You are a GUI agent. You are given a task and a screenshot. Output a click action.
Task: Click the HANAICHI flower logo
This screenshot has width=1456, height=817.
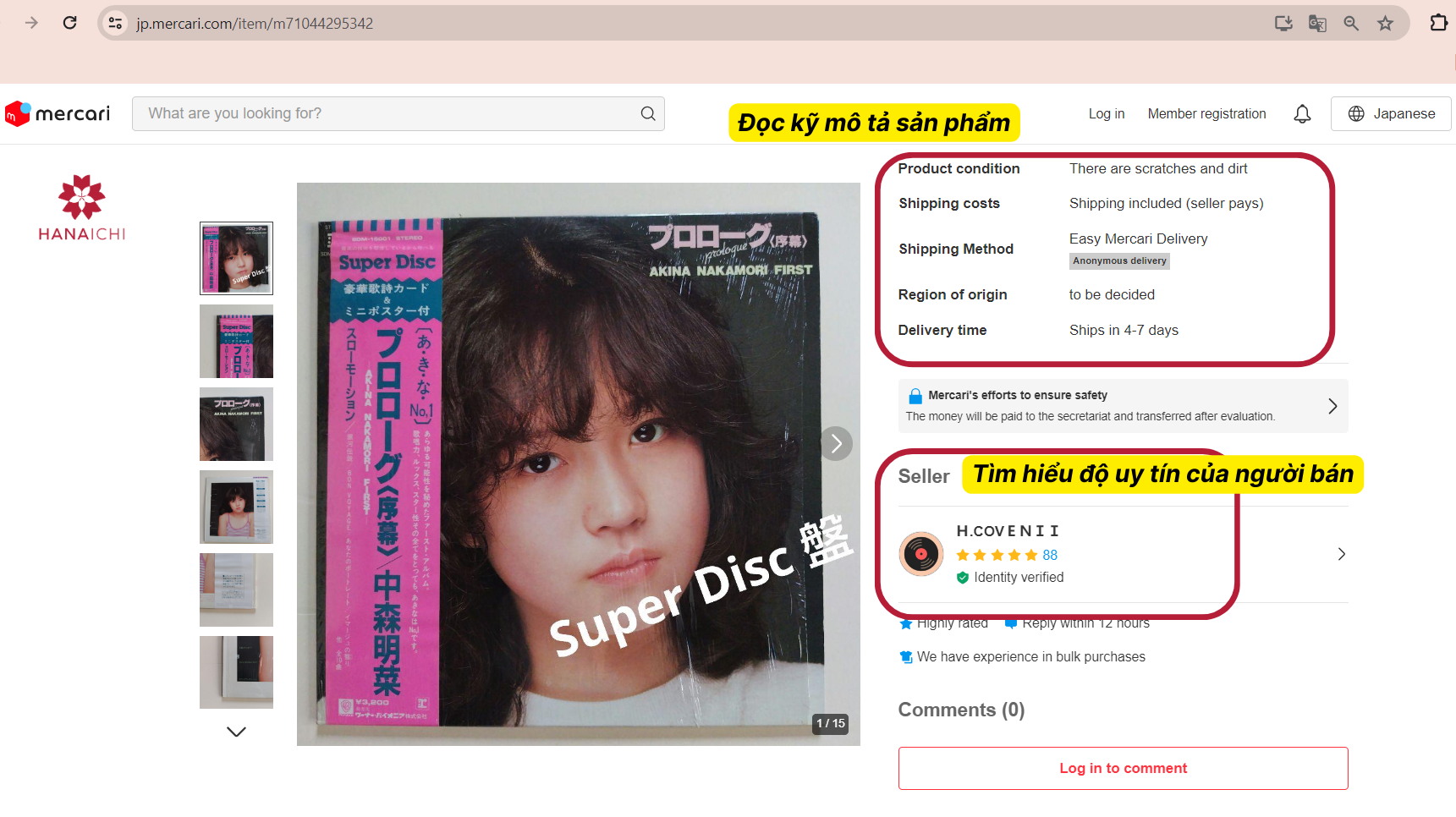tap(81, 208)
